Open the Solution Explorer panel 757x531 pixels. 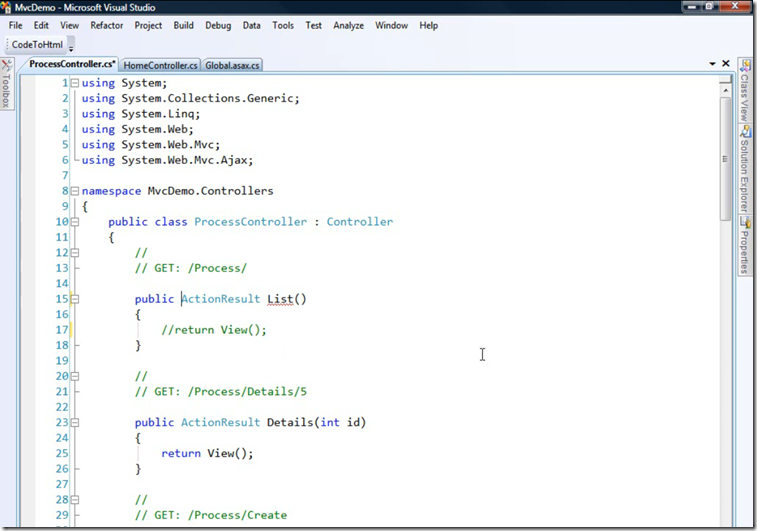[745, 169]
